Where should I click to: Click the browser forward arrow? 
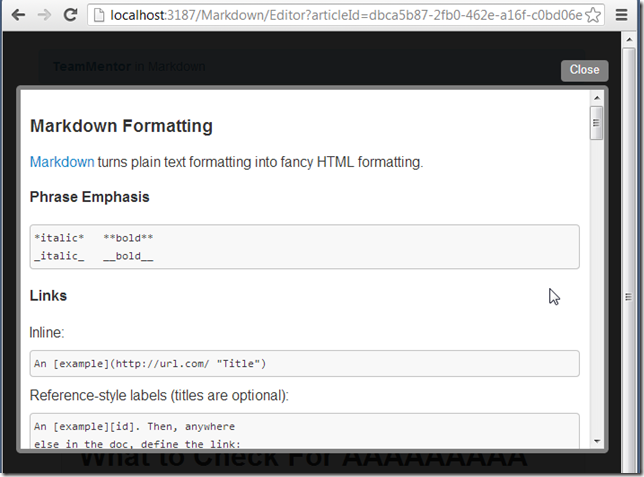pyautogui.click(x=43, y=15)
